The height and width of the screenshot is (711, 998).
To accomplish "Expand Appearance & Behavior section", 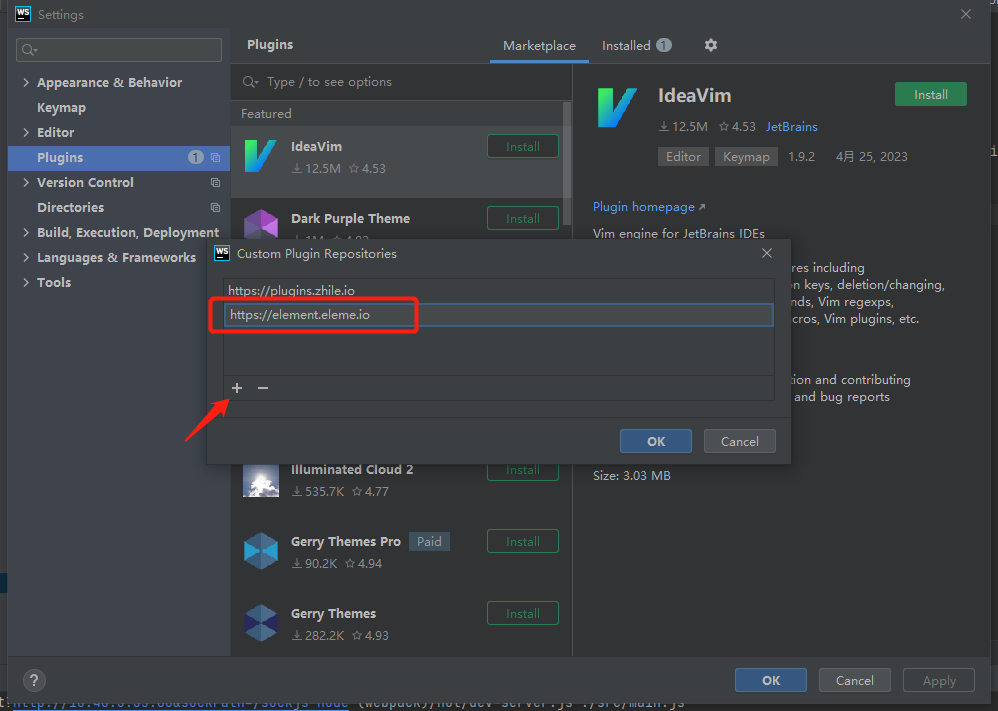I will click(x=26, y=82).
